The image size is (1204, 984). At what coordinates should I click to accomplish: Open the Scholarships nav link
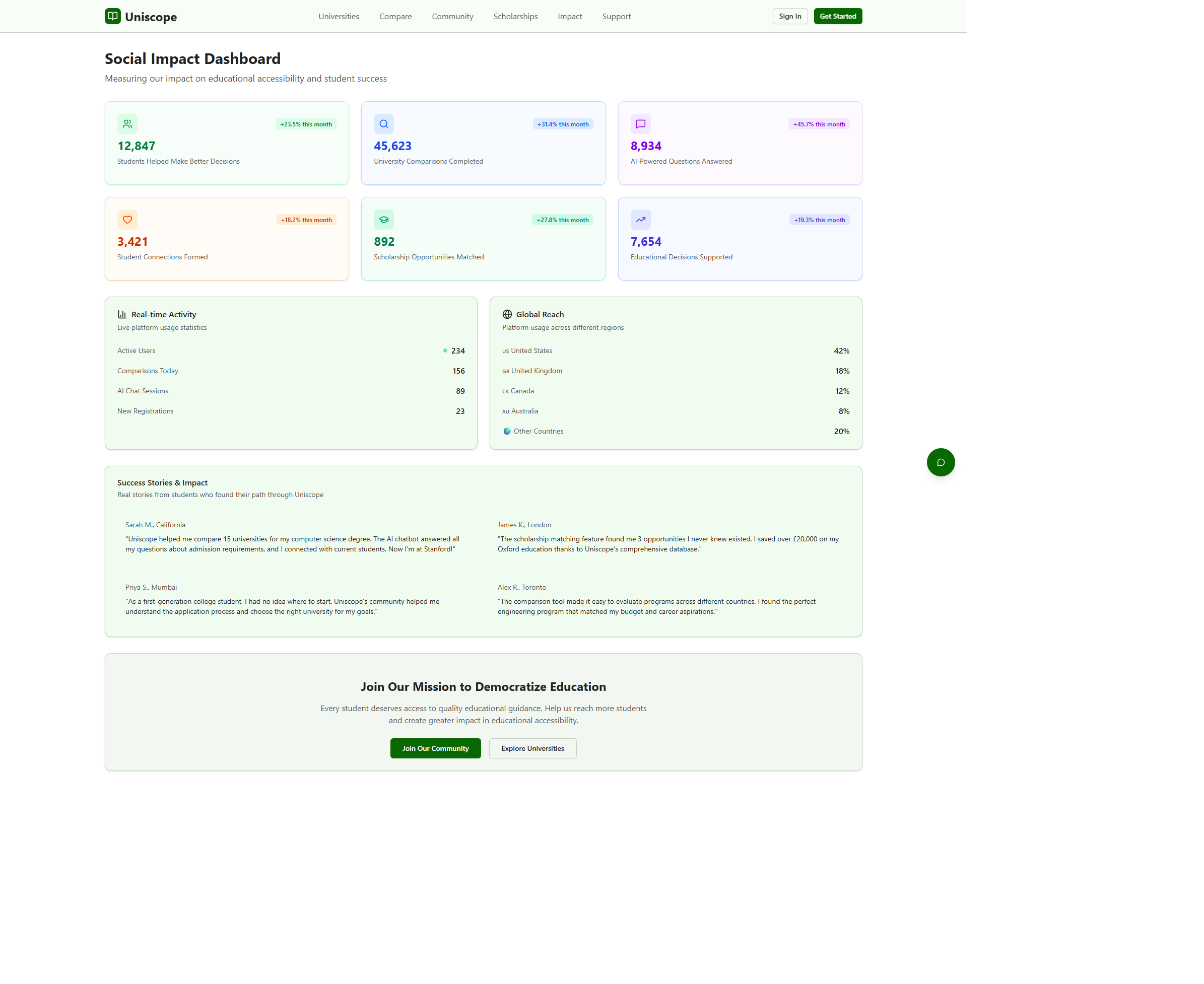[x=515, y=17]
